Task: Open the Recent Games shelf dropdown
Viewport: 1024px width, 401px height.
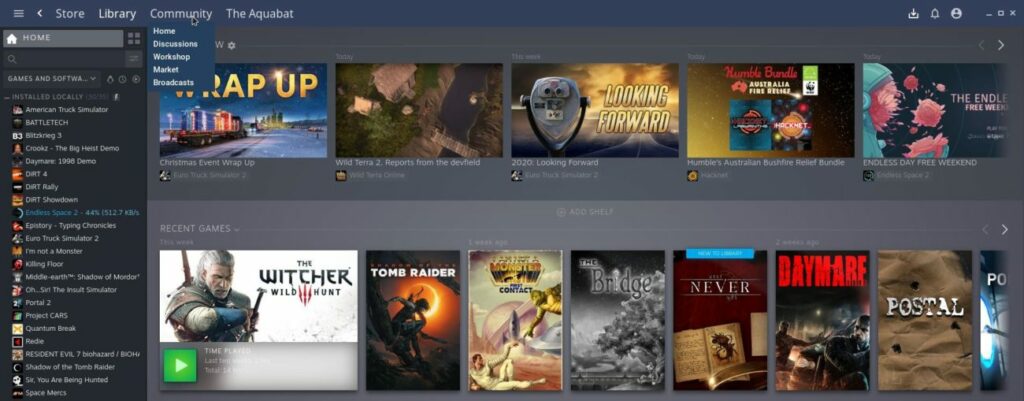Action: (237, 229)
